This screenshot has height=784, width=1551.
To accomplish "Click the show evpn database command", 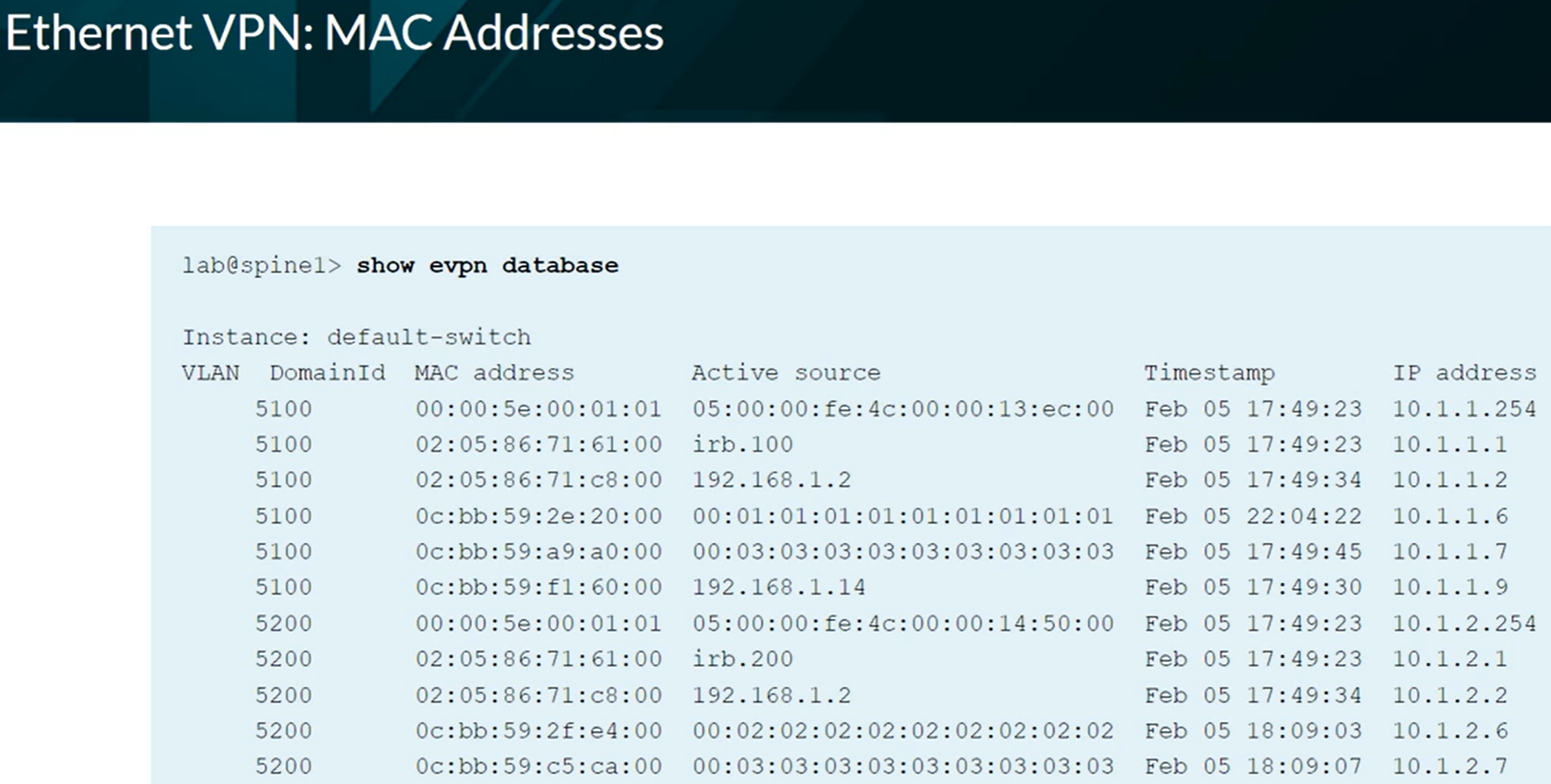I will [x=487, y=266].
